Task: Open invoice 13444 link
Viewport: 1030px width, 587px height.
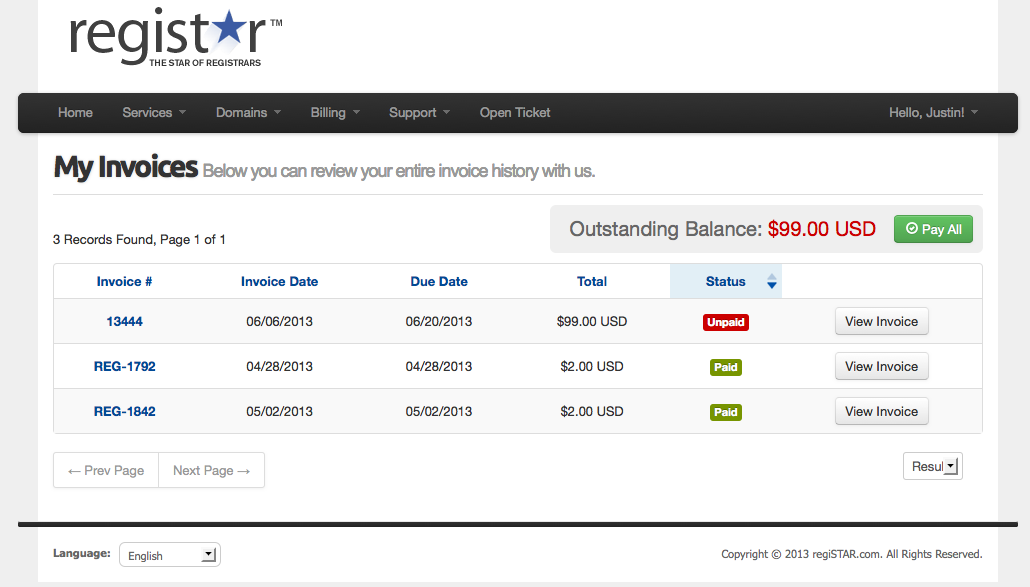Action: click(x=125, y=322)
